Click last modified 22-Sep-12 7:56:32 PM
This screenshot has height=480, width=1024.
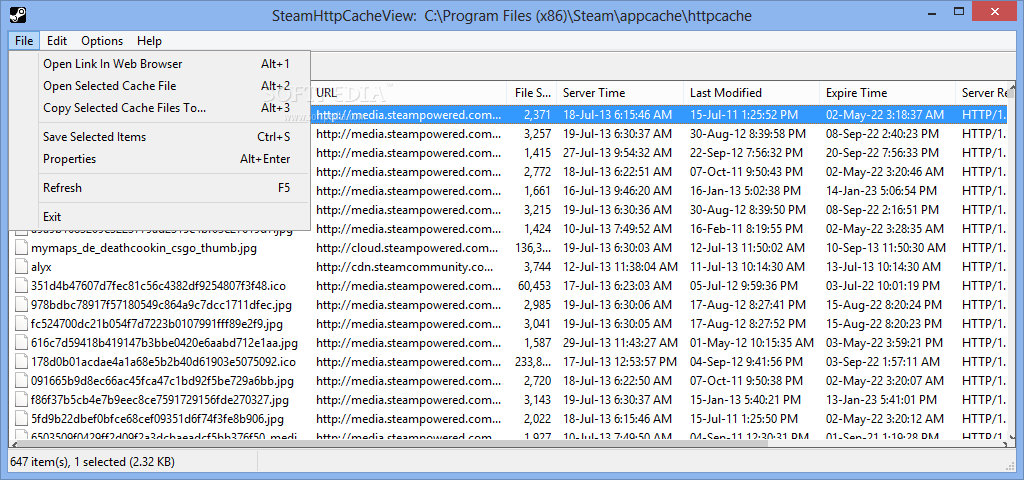click(745, 153)
